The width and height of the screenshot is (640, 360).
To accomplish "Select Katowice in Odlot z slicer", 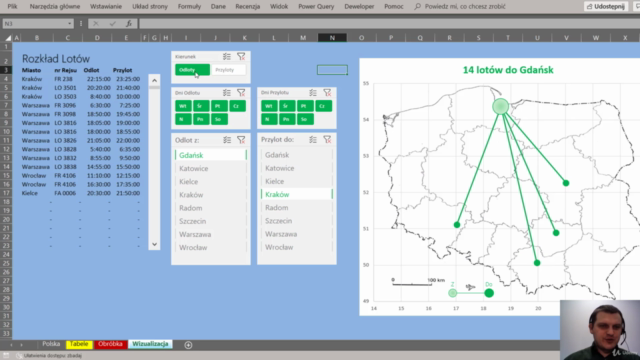I will point(211,169).
